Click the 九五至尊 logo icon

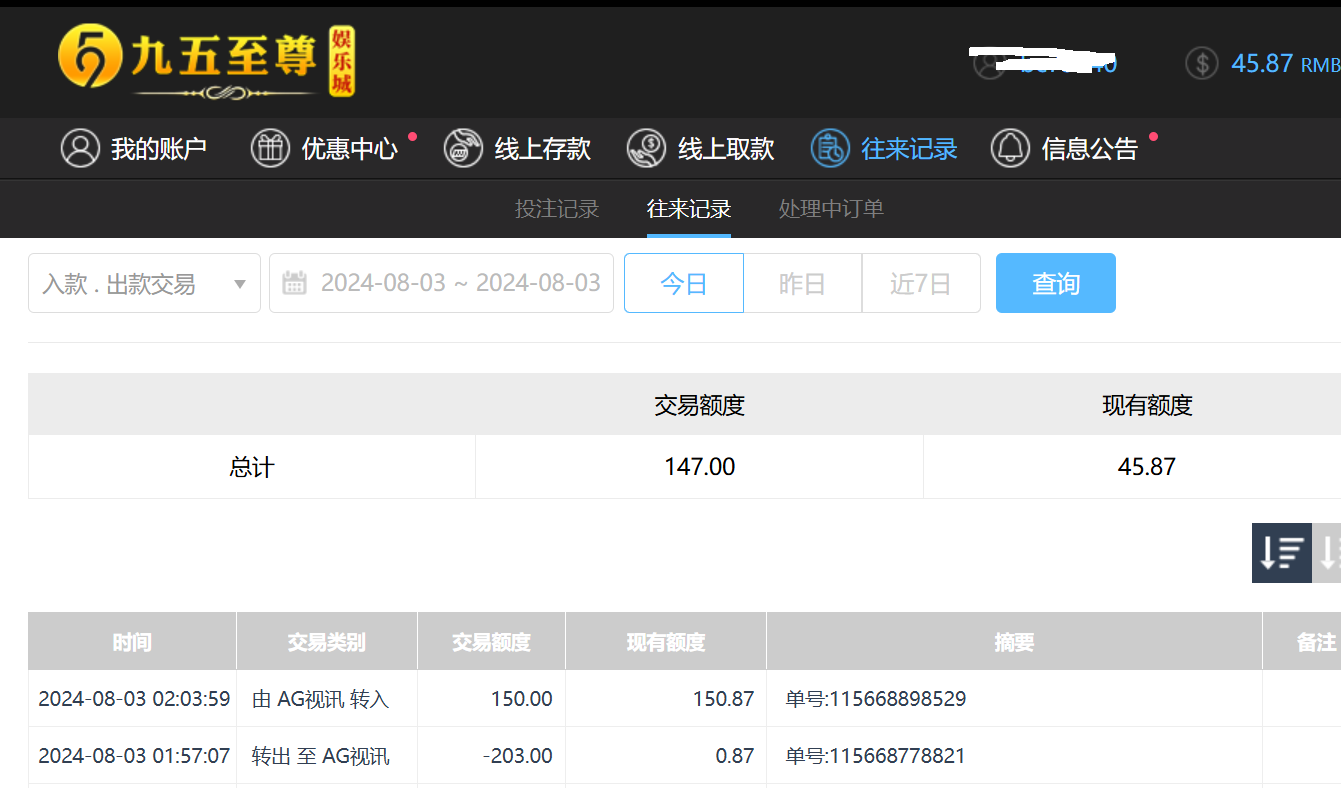90,56
